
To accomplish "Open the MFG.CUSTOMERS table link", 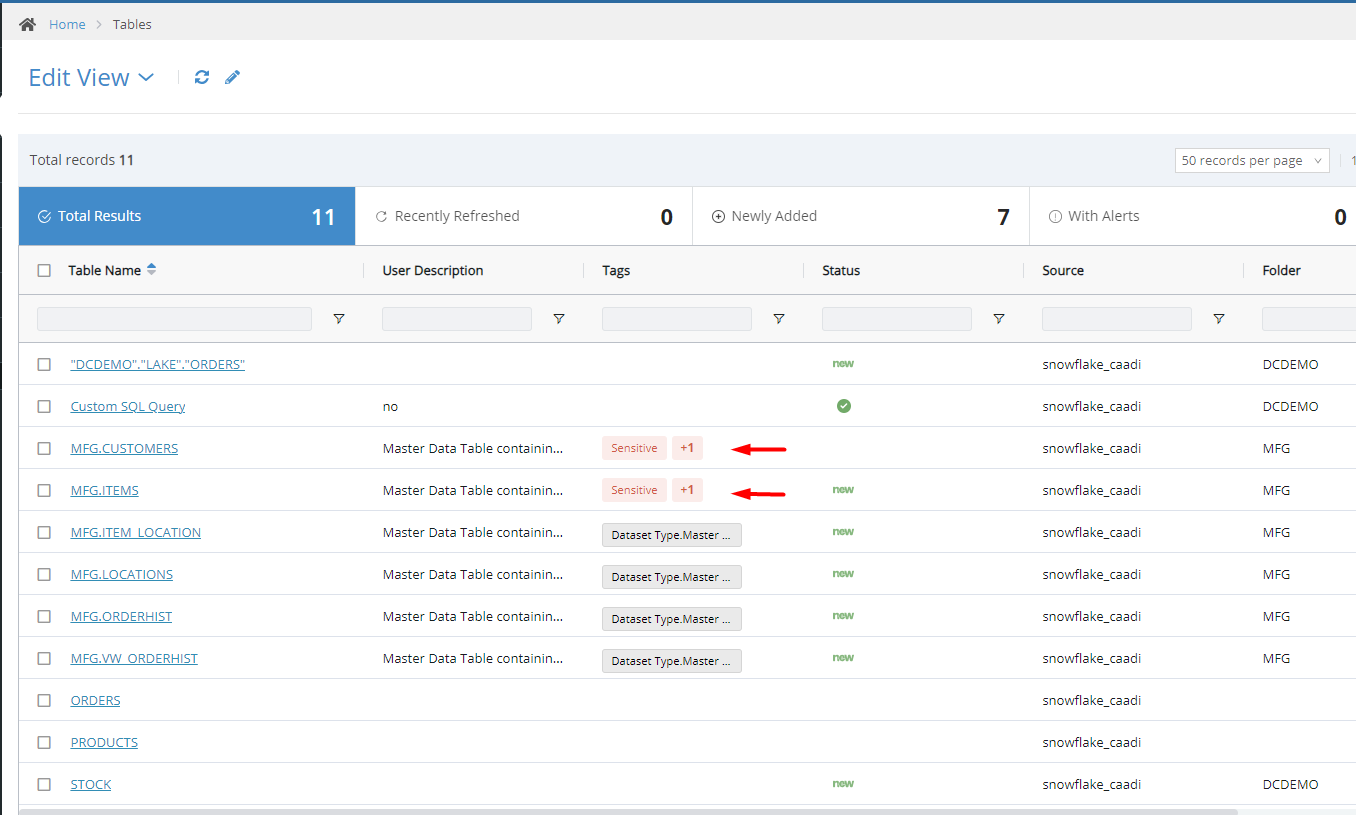I will (124, 448).
